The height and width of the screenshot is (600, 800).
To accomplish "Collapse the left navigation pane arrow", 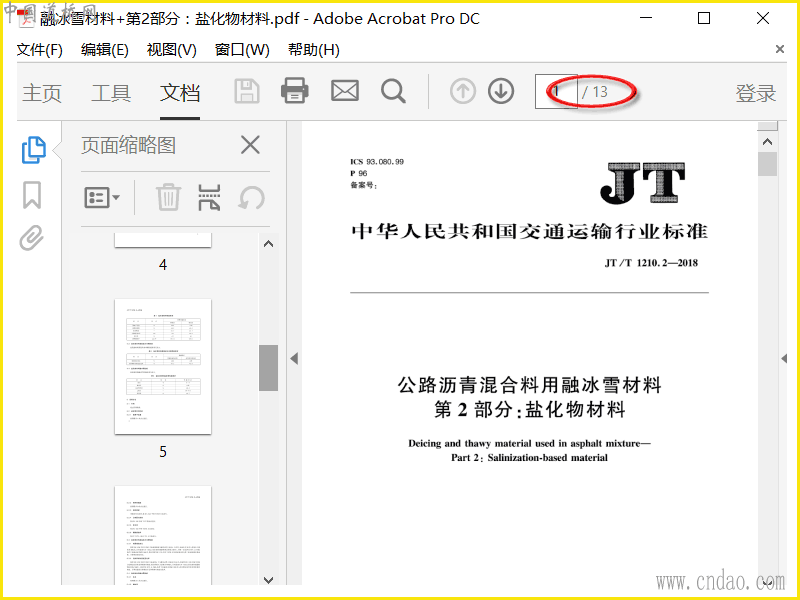I will tap(294, 358).
